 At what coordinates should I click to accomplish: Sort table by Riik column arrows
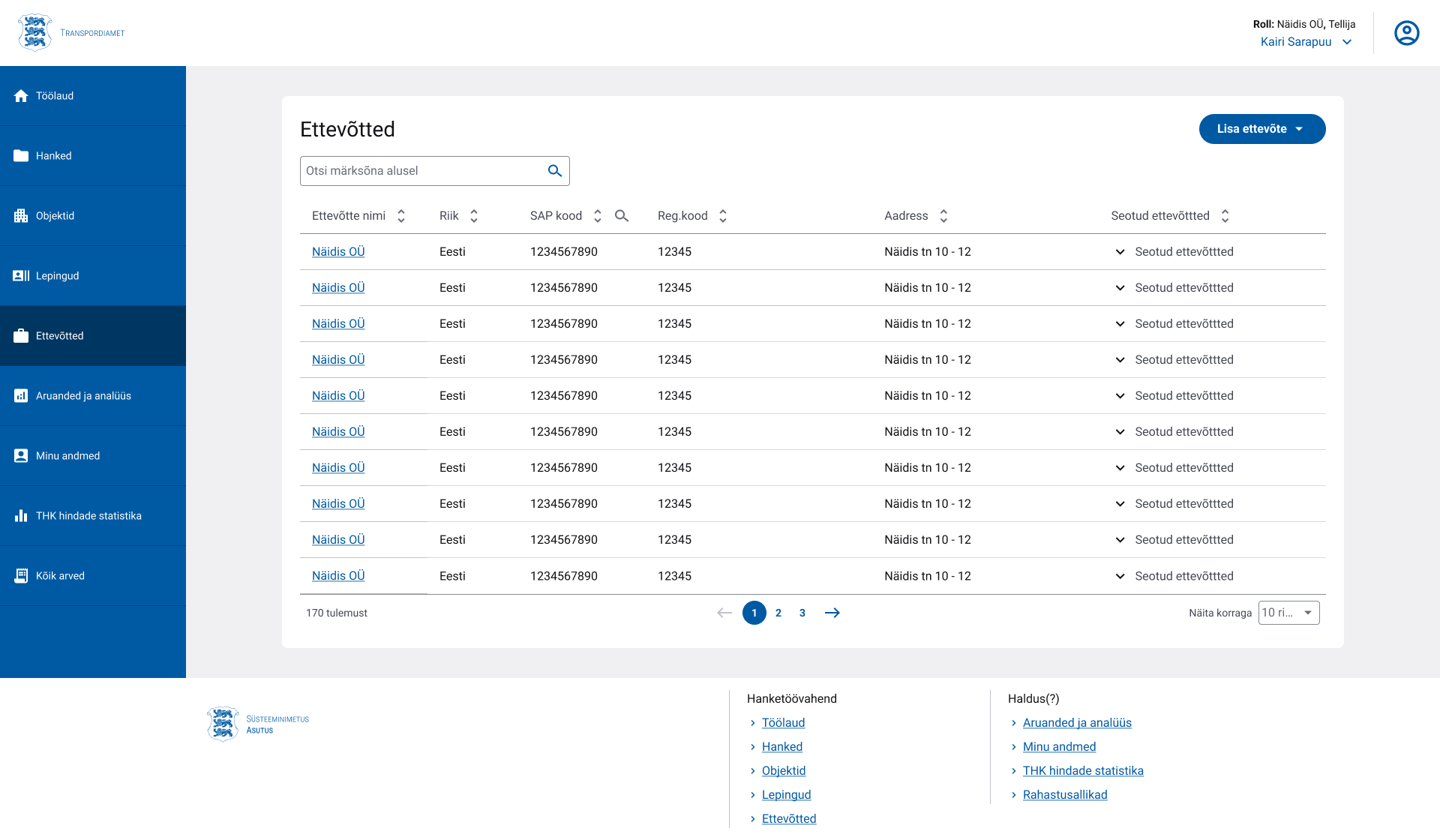point(474,216)
